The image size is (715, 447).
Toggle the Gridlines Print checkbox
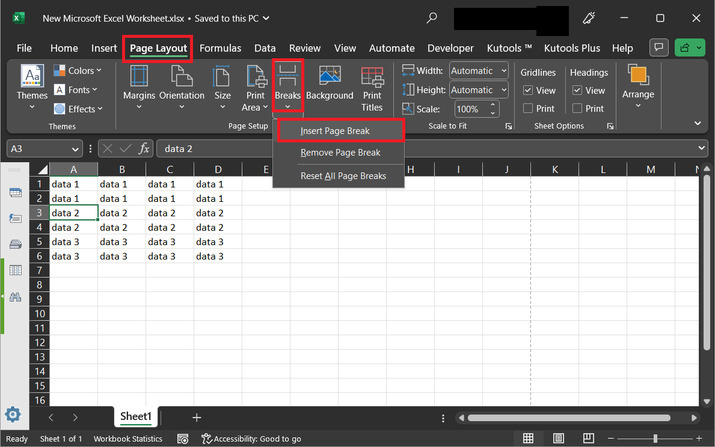click(x=528, y=109)
